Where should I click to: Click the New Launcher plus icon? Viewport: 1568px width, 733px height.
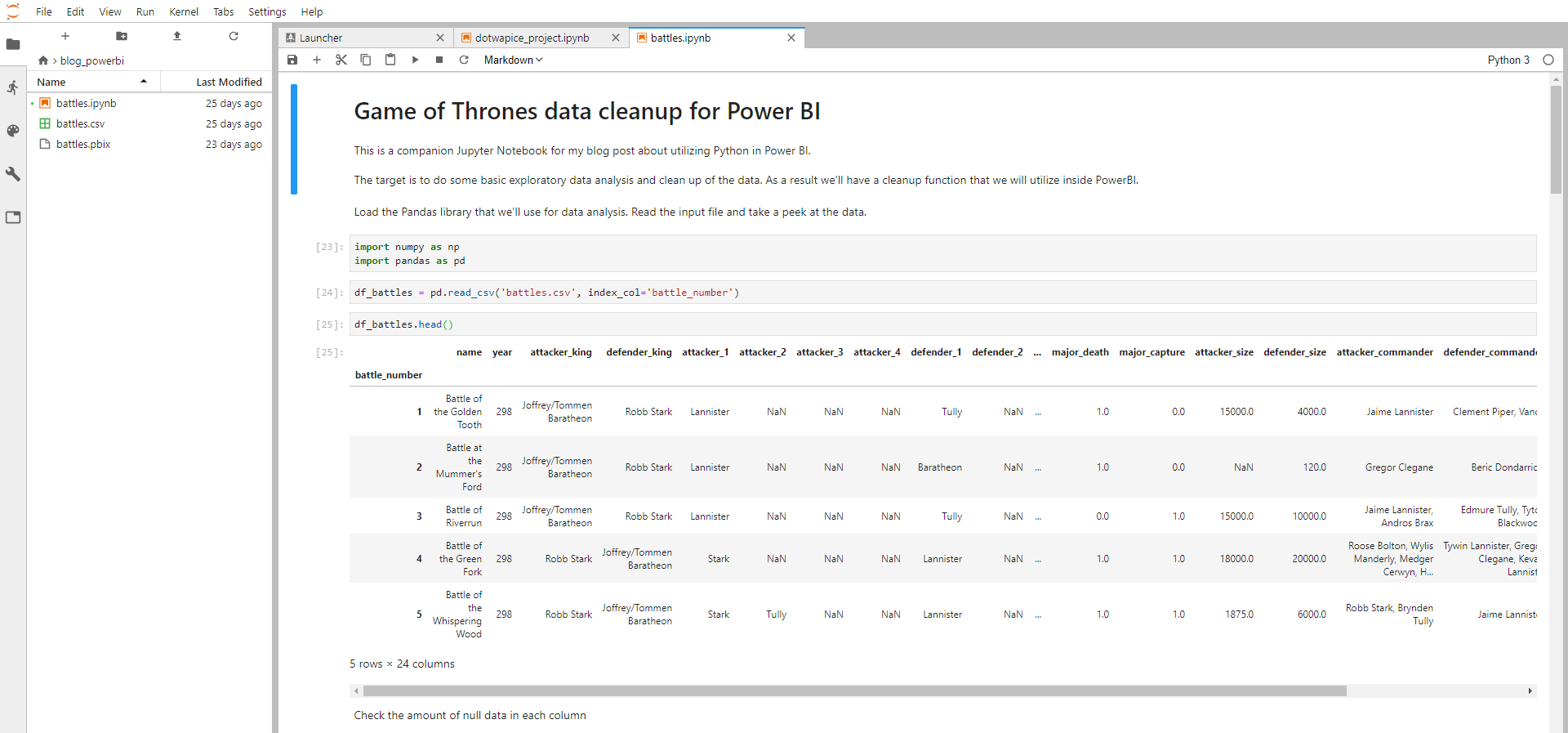[x=65, y=36]
